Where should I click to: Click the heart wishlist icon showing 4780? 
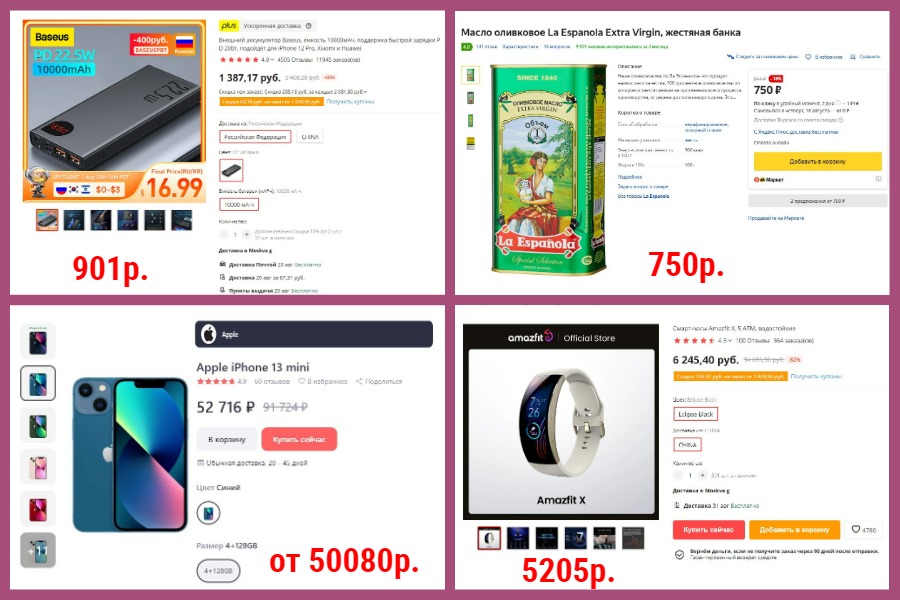856,529
